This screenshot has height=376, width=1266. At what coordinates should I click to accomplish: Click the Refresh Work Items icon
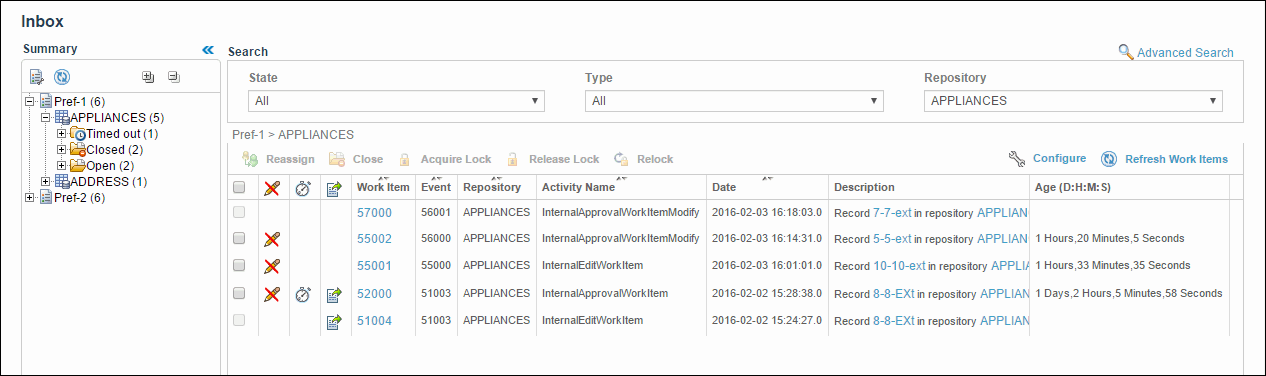click(x=1108, y=159)
